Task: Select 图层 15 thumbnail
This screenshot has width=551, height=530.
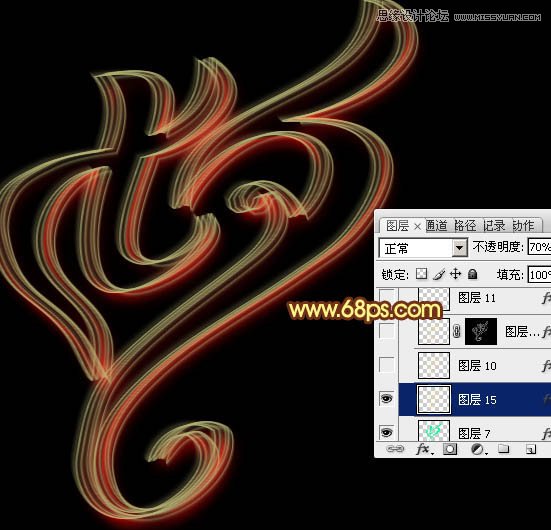Action: click(x=434, y=399)
